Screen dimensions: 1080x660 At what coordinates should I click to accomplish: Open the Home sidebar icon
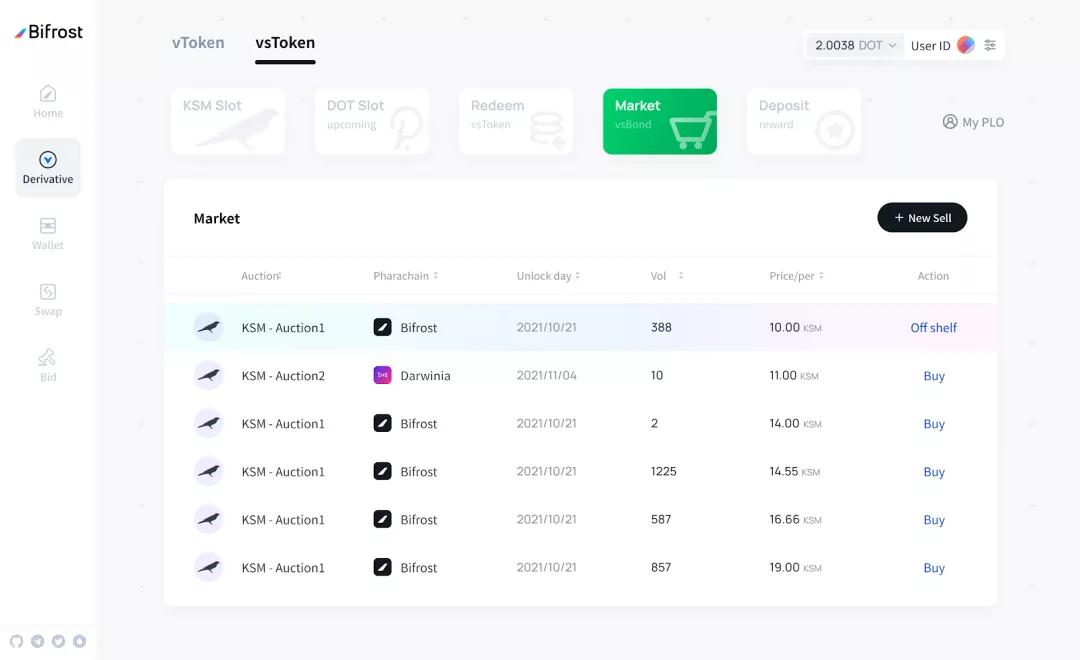tap(48, 94)
